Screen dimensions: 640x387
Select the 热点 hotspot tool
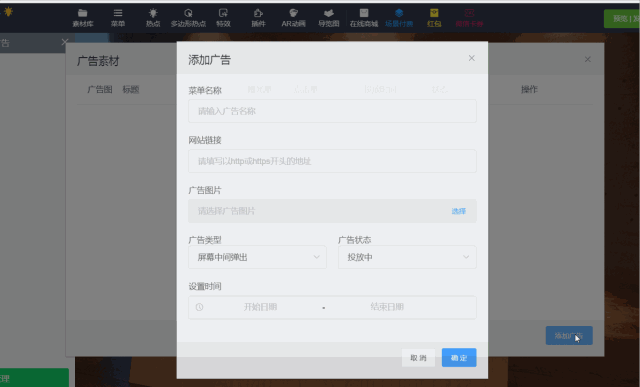153,18
